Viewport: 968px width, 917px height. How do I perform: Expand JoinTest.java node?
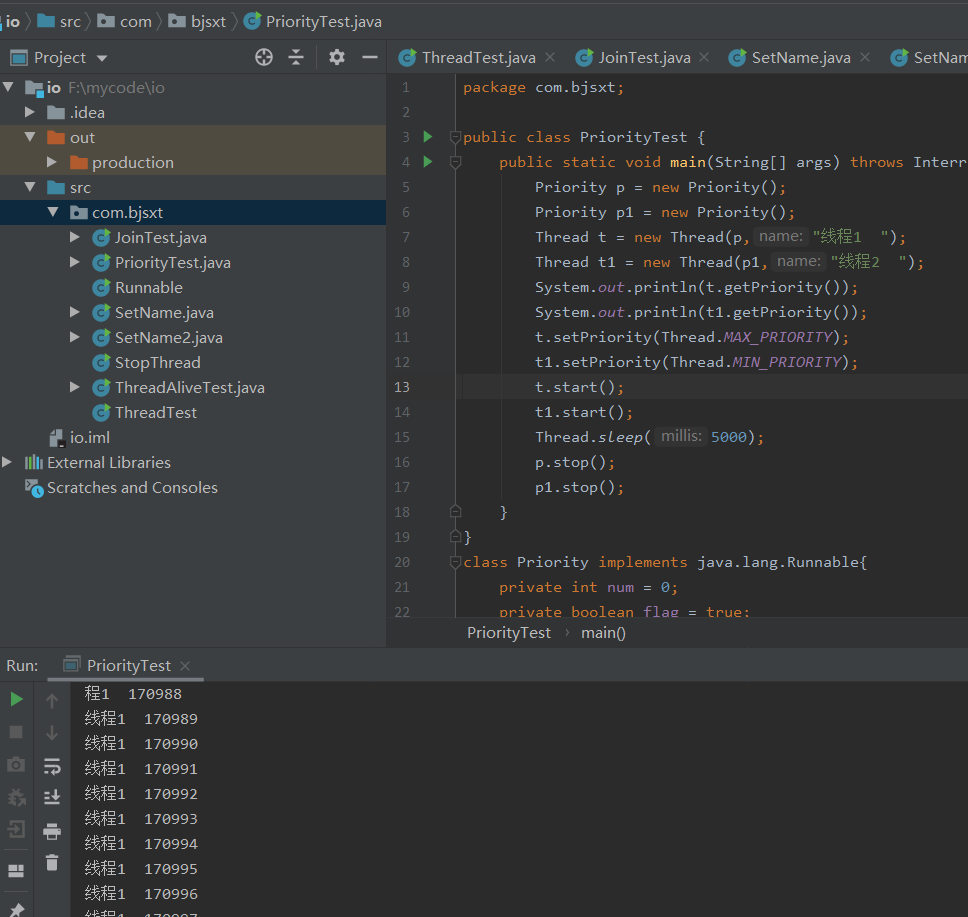(75, 237)
